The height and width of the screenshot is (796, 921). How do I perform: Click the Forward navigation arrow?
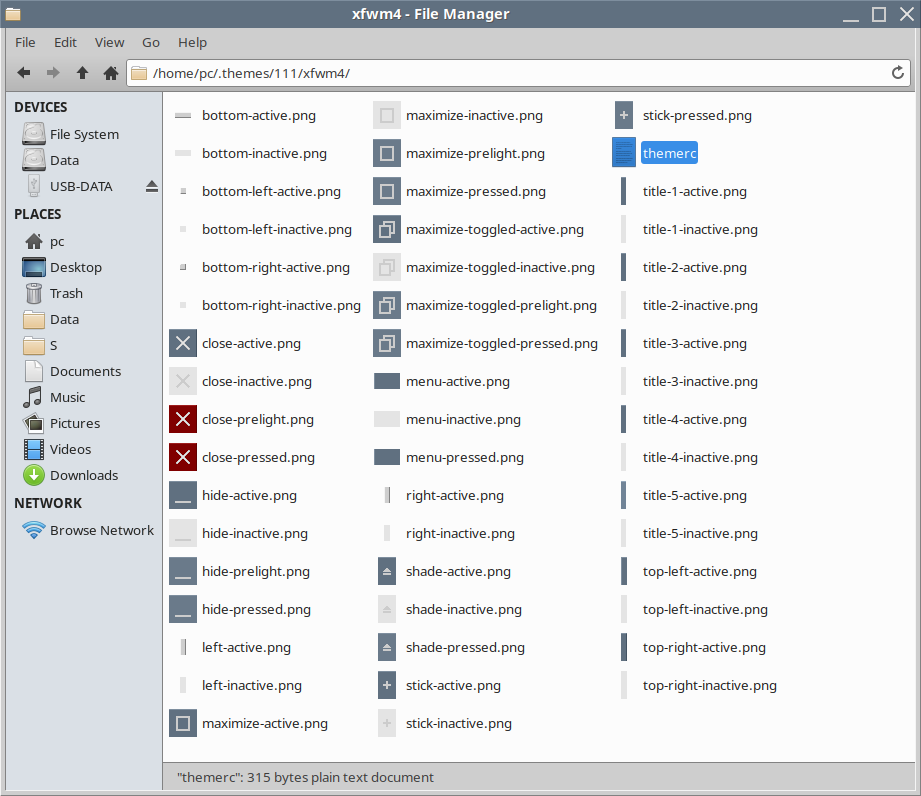(53, 73)
